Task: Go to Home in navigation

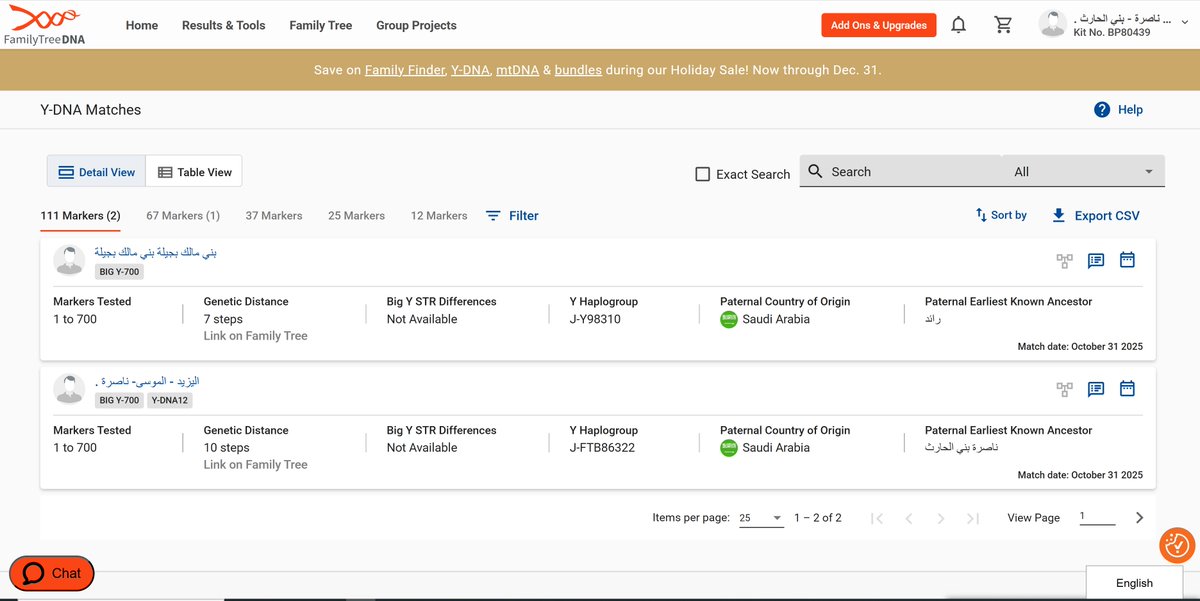Action: (142, 25)
